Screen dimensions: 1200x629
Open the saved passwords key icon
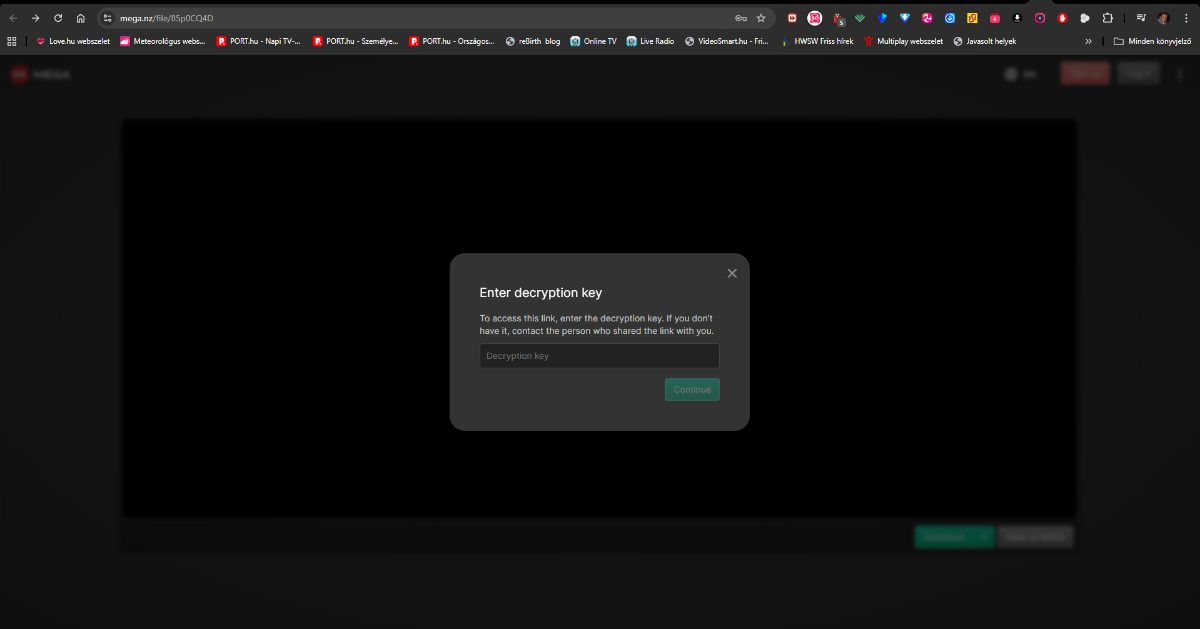coord(740,18)
